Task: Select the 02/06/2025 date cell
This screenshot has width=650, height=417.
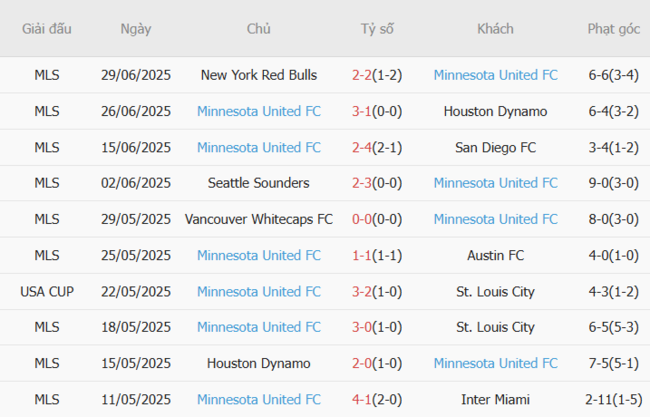Action: pos(136,183)
